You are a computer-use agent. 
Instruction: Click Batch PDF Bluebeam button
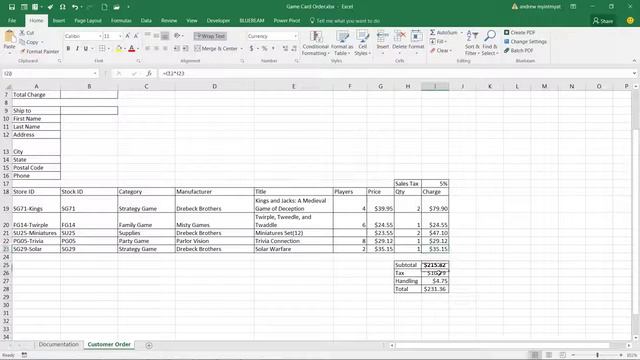pos(518,51)
